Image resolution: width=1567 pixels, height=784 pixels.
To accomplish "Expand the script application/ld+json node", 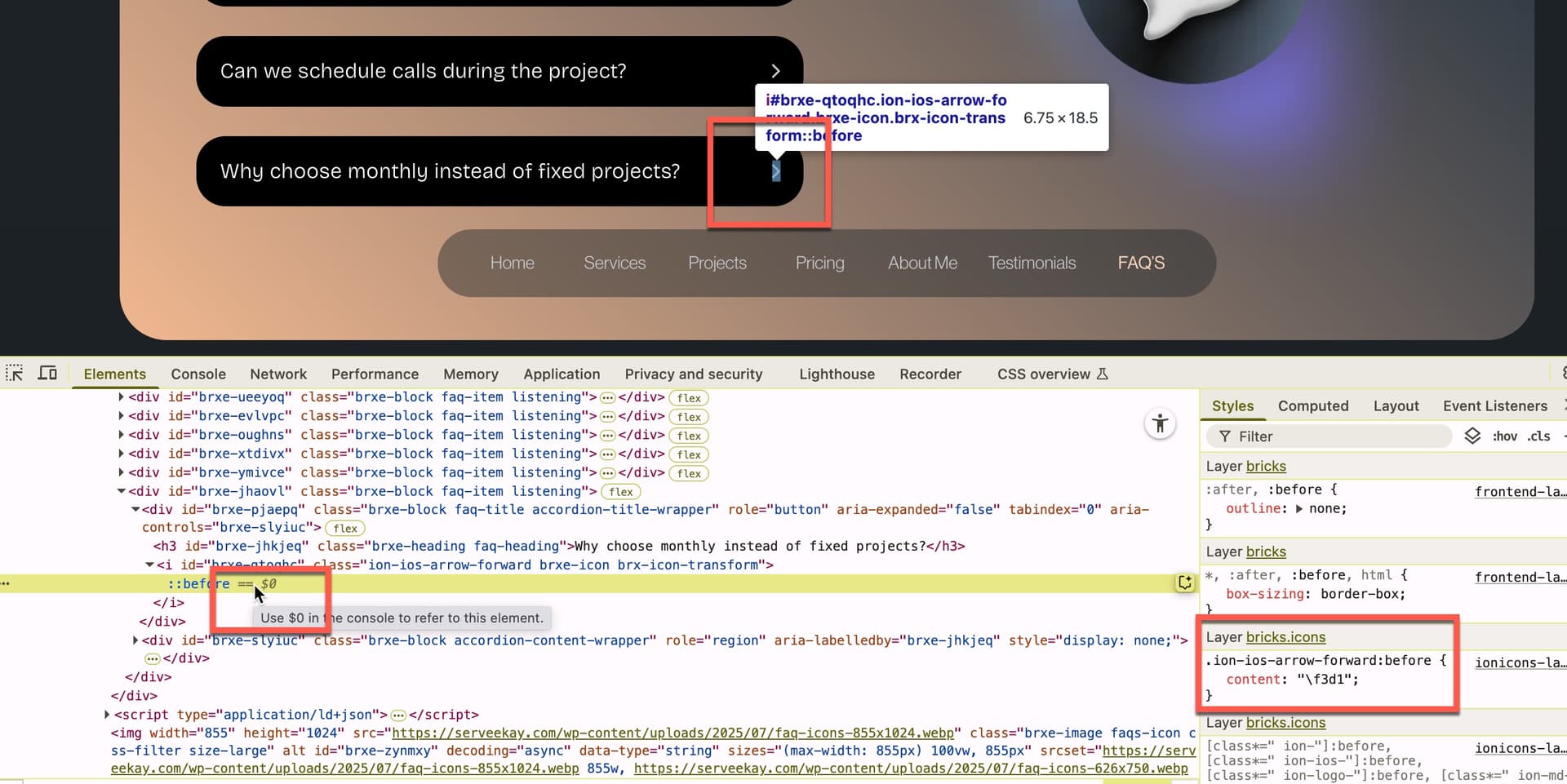I will pos(107,715).
